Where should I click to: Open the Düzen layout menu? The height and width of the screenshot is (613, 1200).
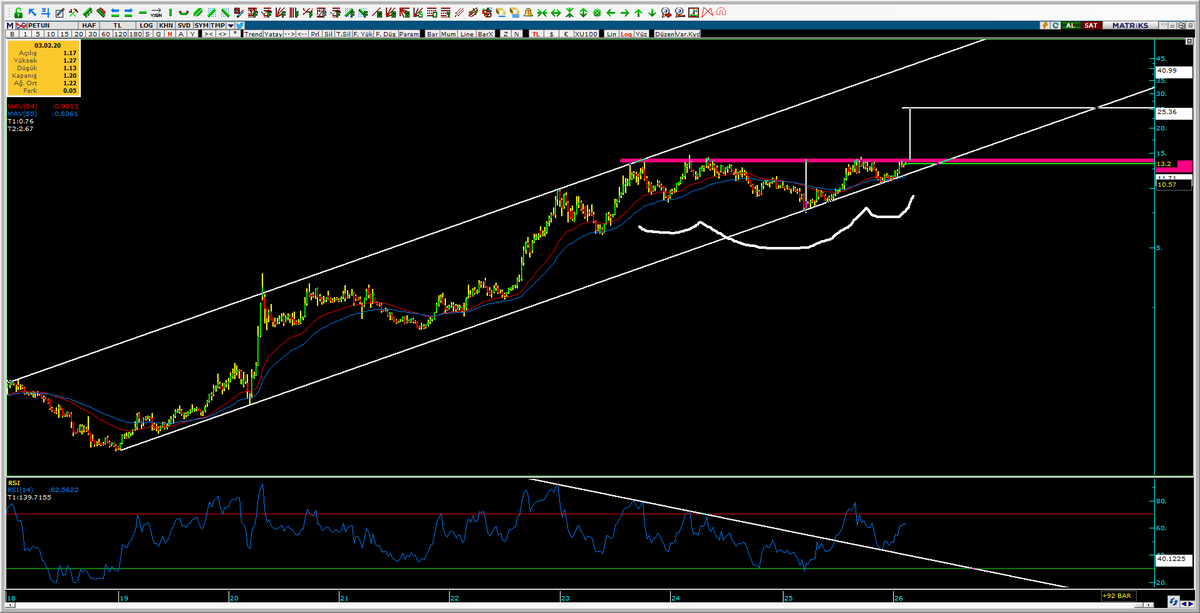[665, 33]
